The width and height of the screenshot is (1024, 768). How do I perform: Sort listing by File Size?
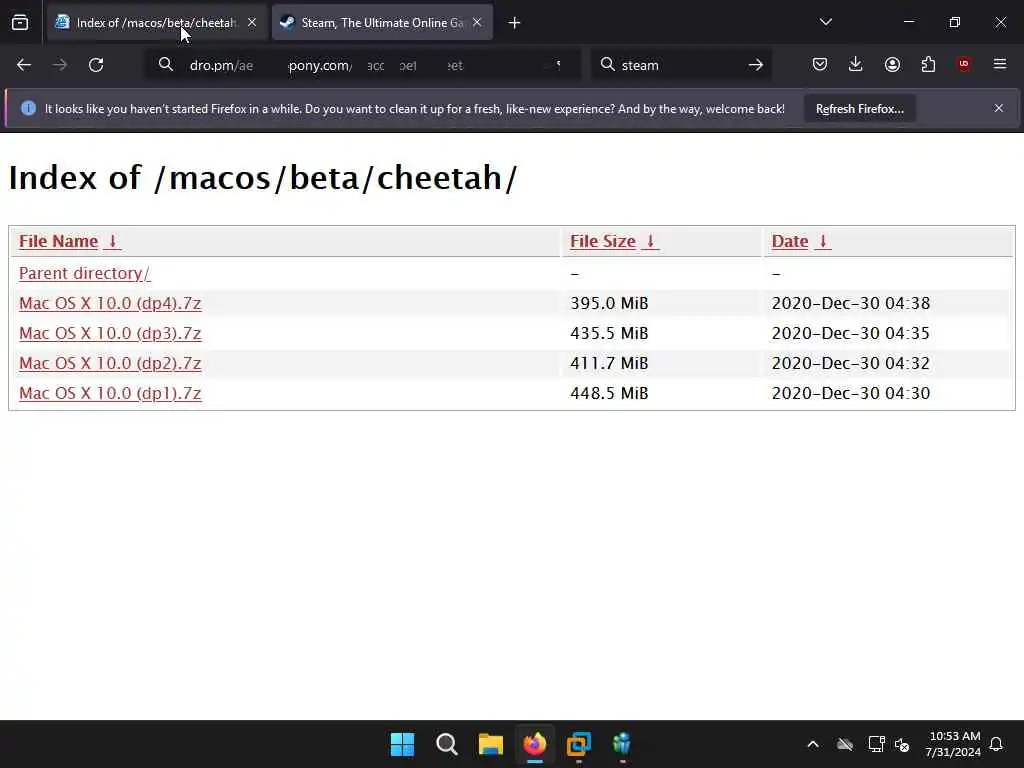point(603,241)
